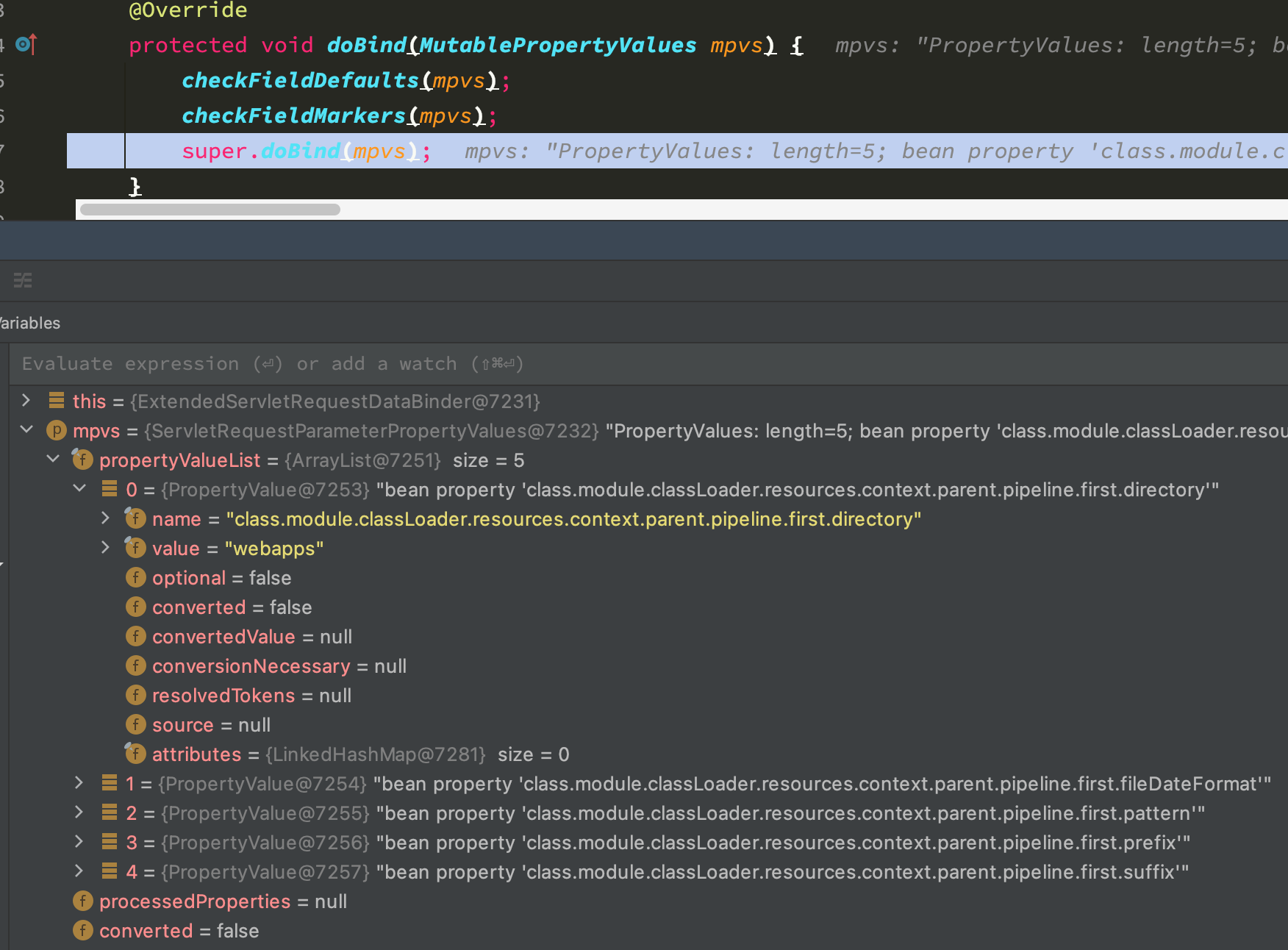This screenshot has width=1288, height=950.
Task: Expand the name field node
Action: coord(106,518)
